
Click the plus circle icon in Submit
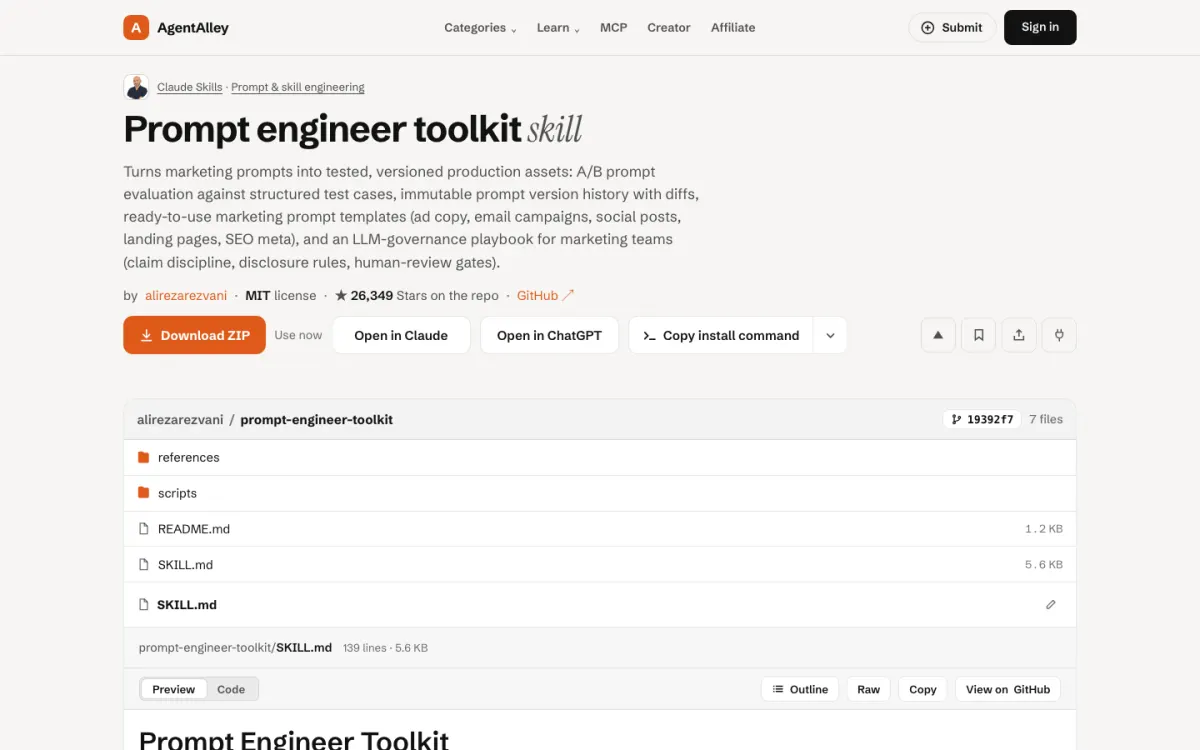click(928, 28)
